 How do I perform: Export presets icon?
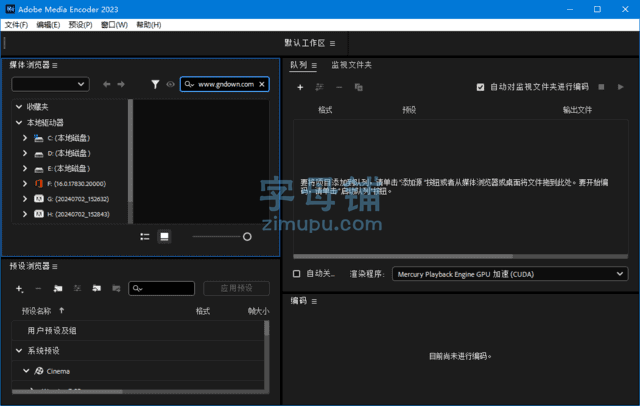click(116, 288)
